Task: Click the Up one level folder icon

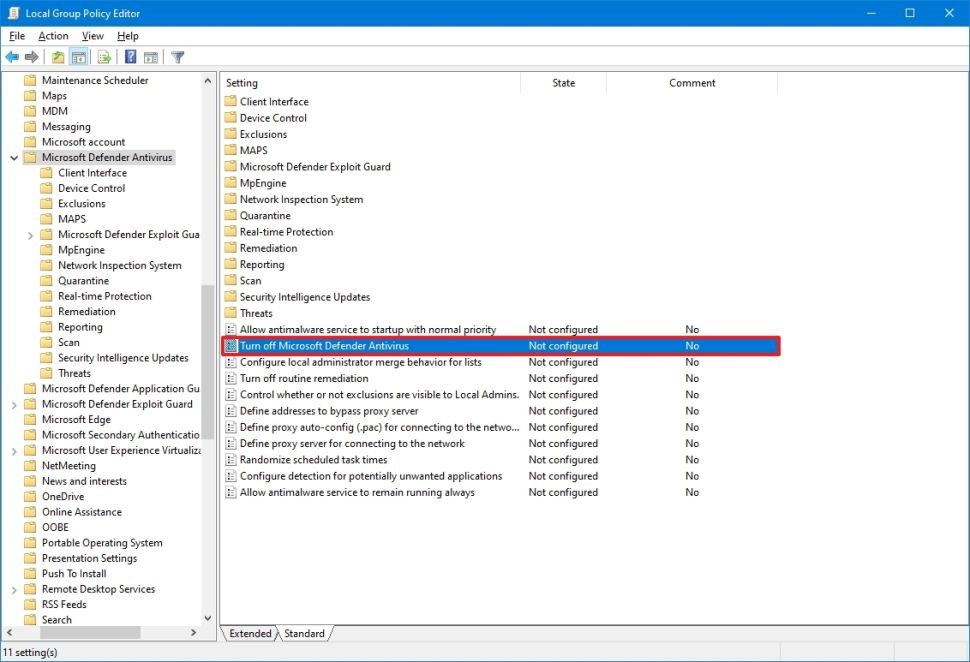Action: click(58, 57)
